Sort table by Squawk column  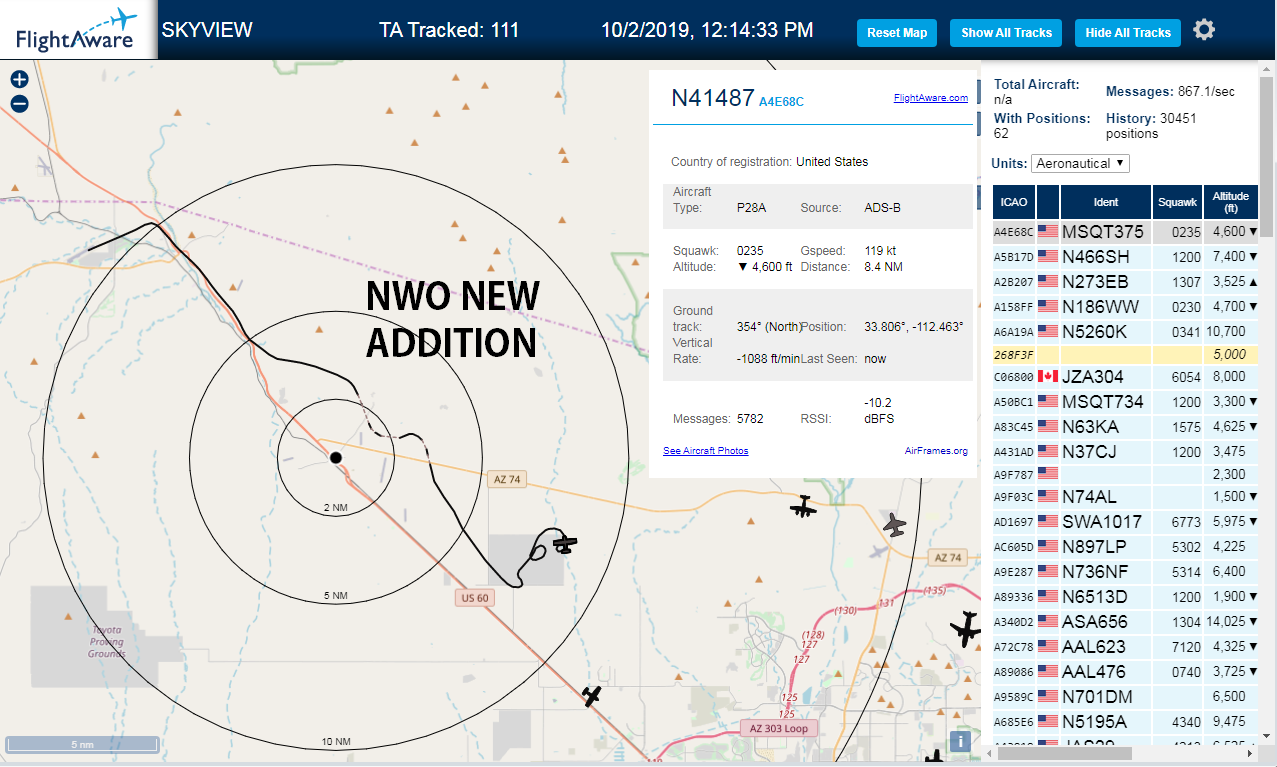coord(1177,202)
